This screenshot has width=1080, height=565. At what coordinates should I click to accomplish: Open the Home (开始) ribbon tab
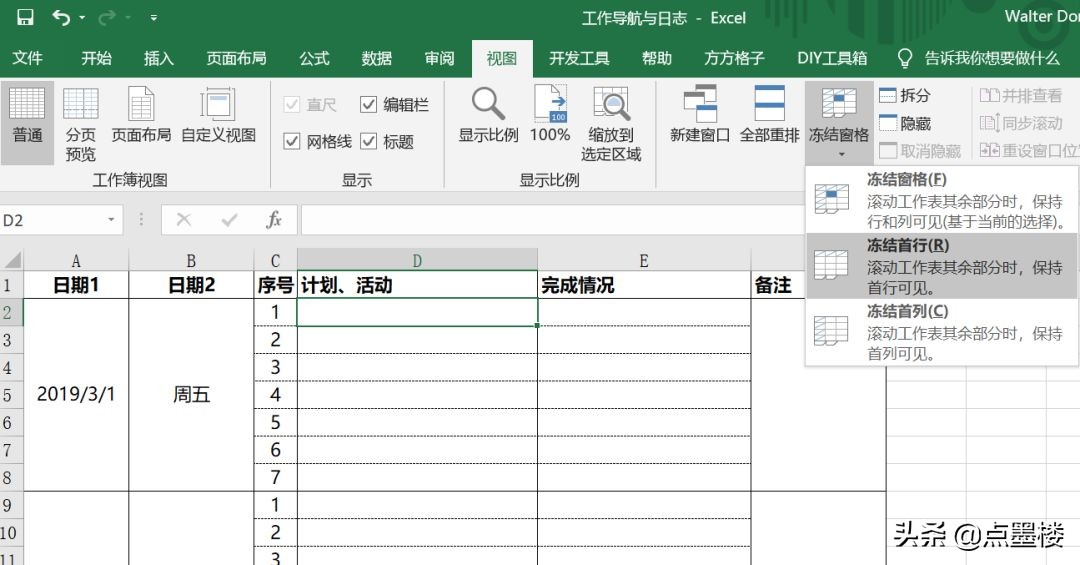click(96, 59)
